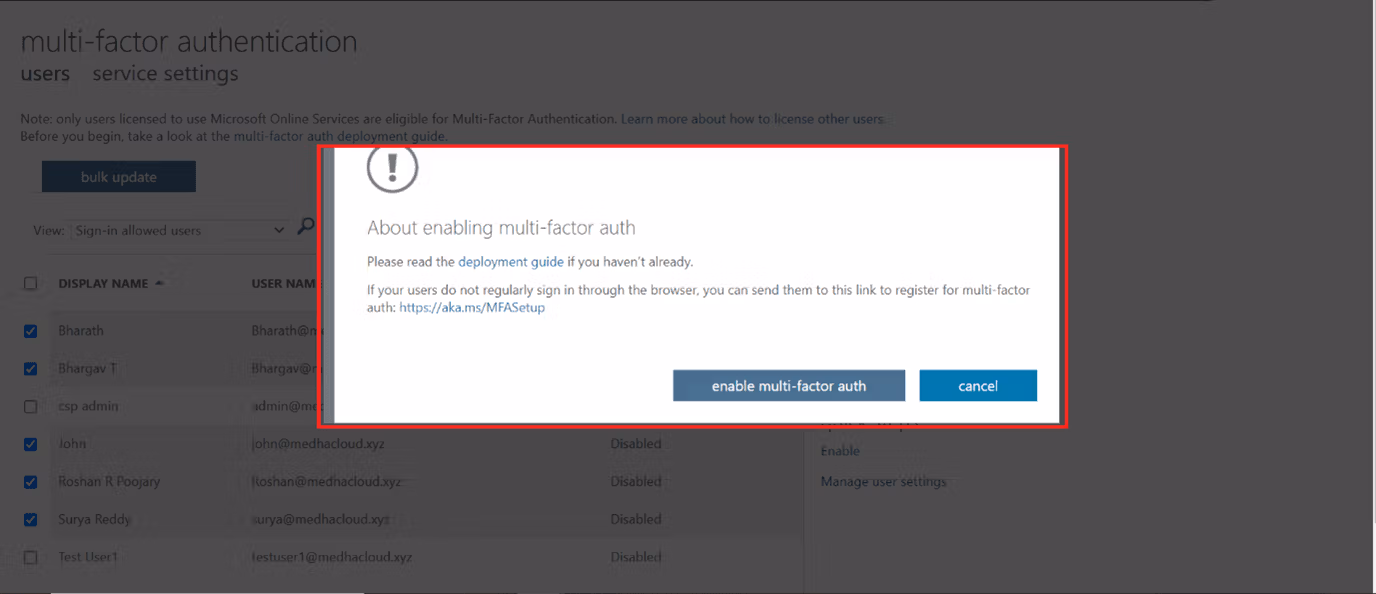Check the csp admin checkbox

point(29,406)
